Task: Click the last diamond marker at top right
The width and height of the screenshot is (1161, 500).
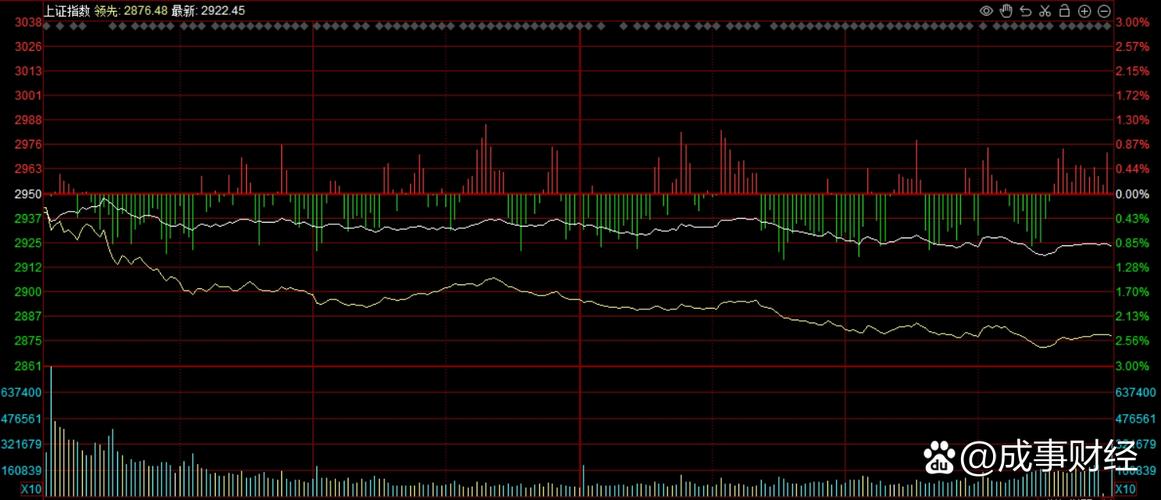Action: point(1108,26)
